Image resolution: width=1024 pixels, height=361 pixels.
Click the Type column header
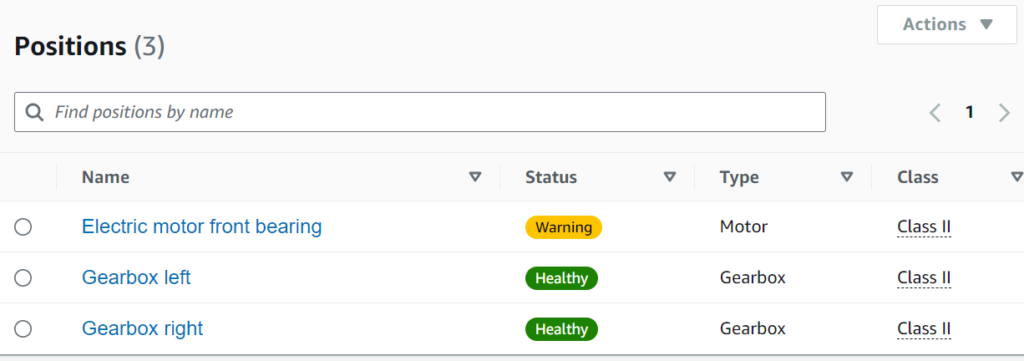(x=739, y=178)
